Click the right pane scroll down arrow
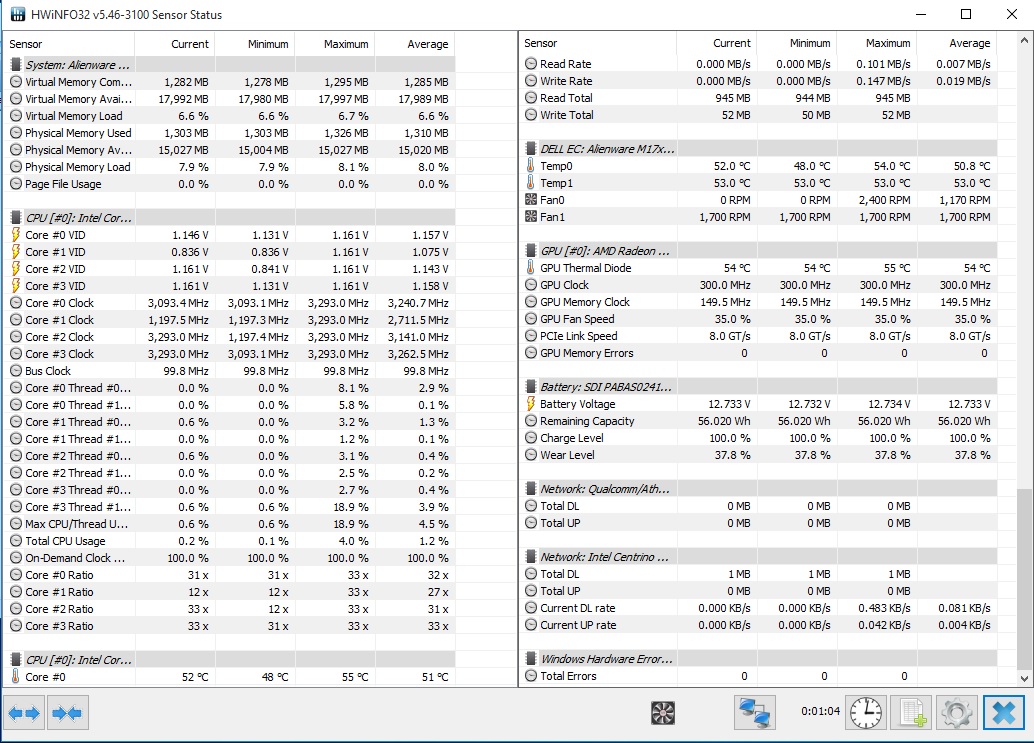The image size is (1034, 743). (1024, 678)
